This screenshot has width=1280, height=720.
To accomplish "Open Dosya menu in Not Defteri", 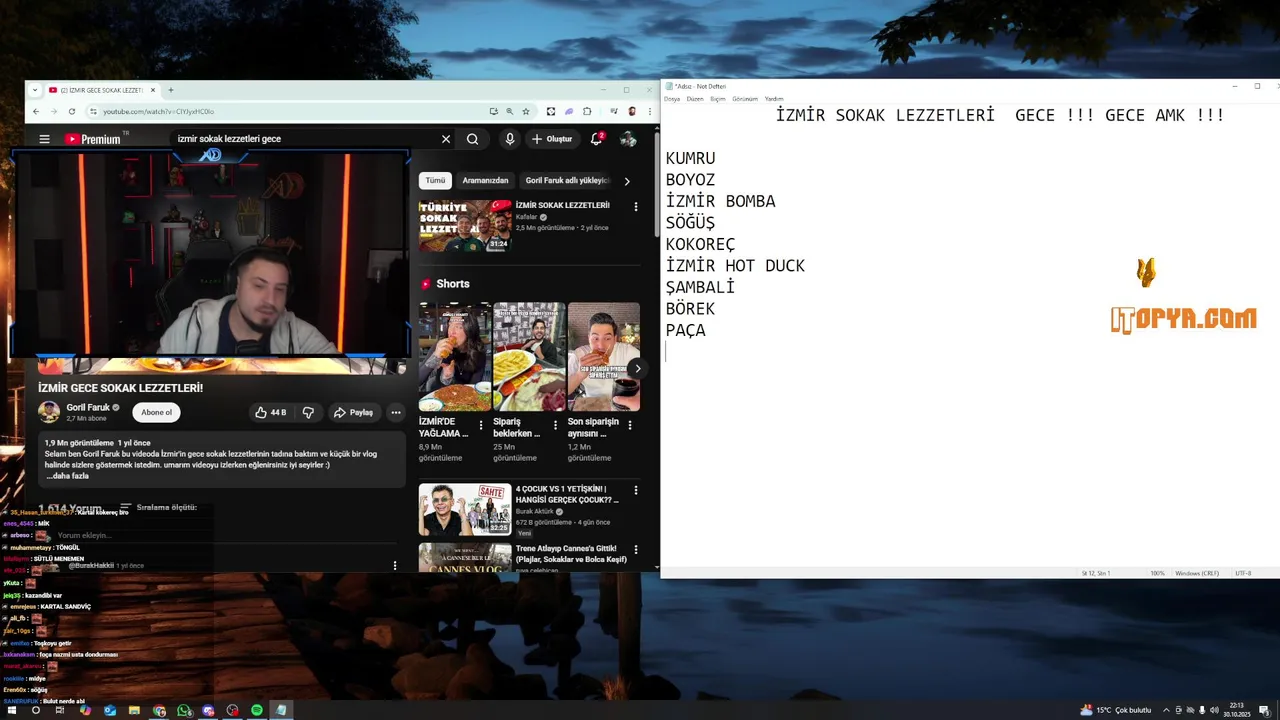I will coord(672,99).
